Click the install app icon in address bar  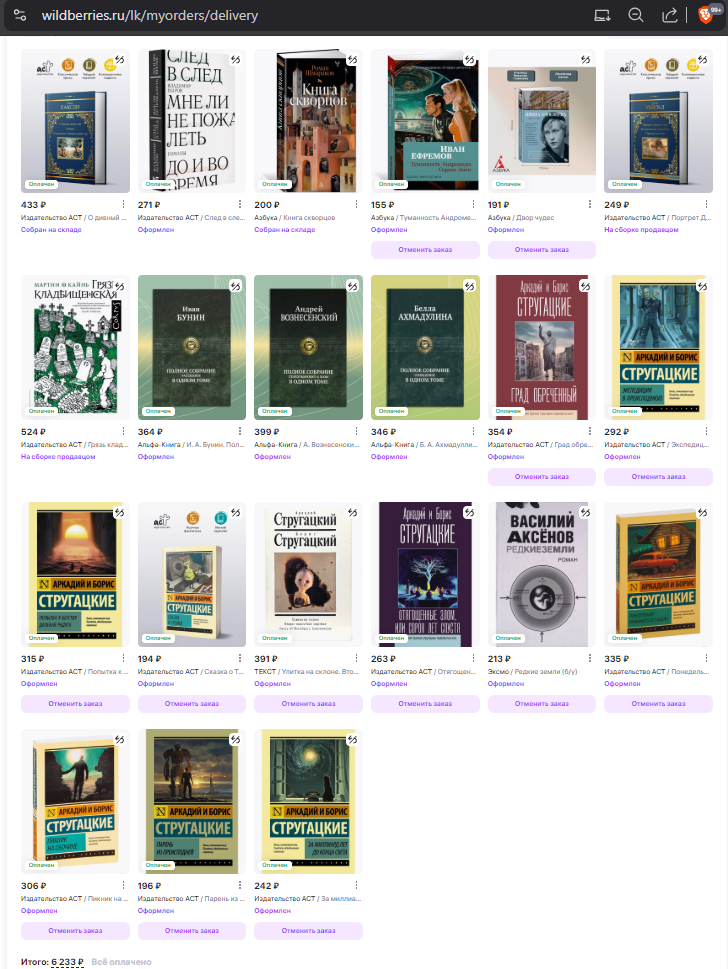[602, 15]
